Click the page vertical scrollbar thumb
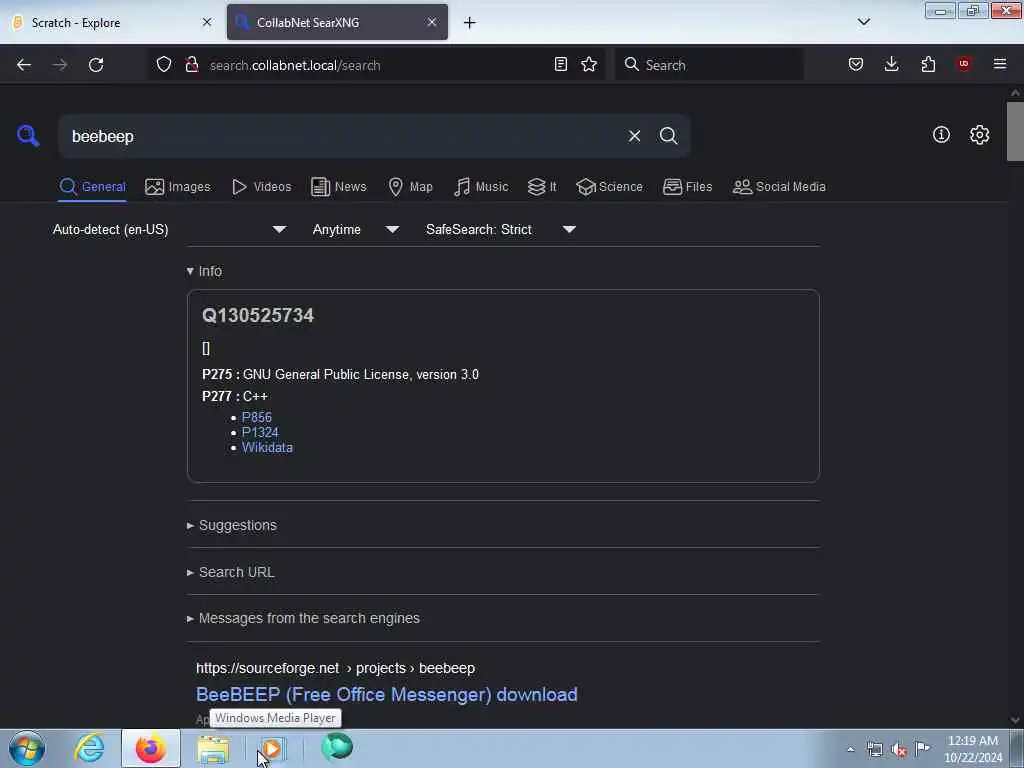Image resolution: width=1024 pixels, height=768 pixels. (1015, 131)
